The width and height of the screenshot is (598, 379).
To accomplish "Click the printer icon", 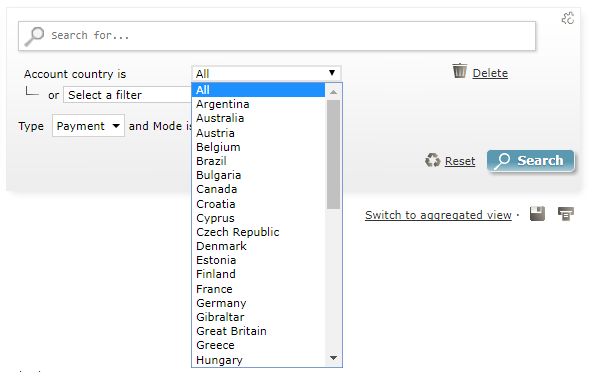I will click(x=566, y=214).
